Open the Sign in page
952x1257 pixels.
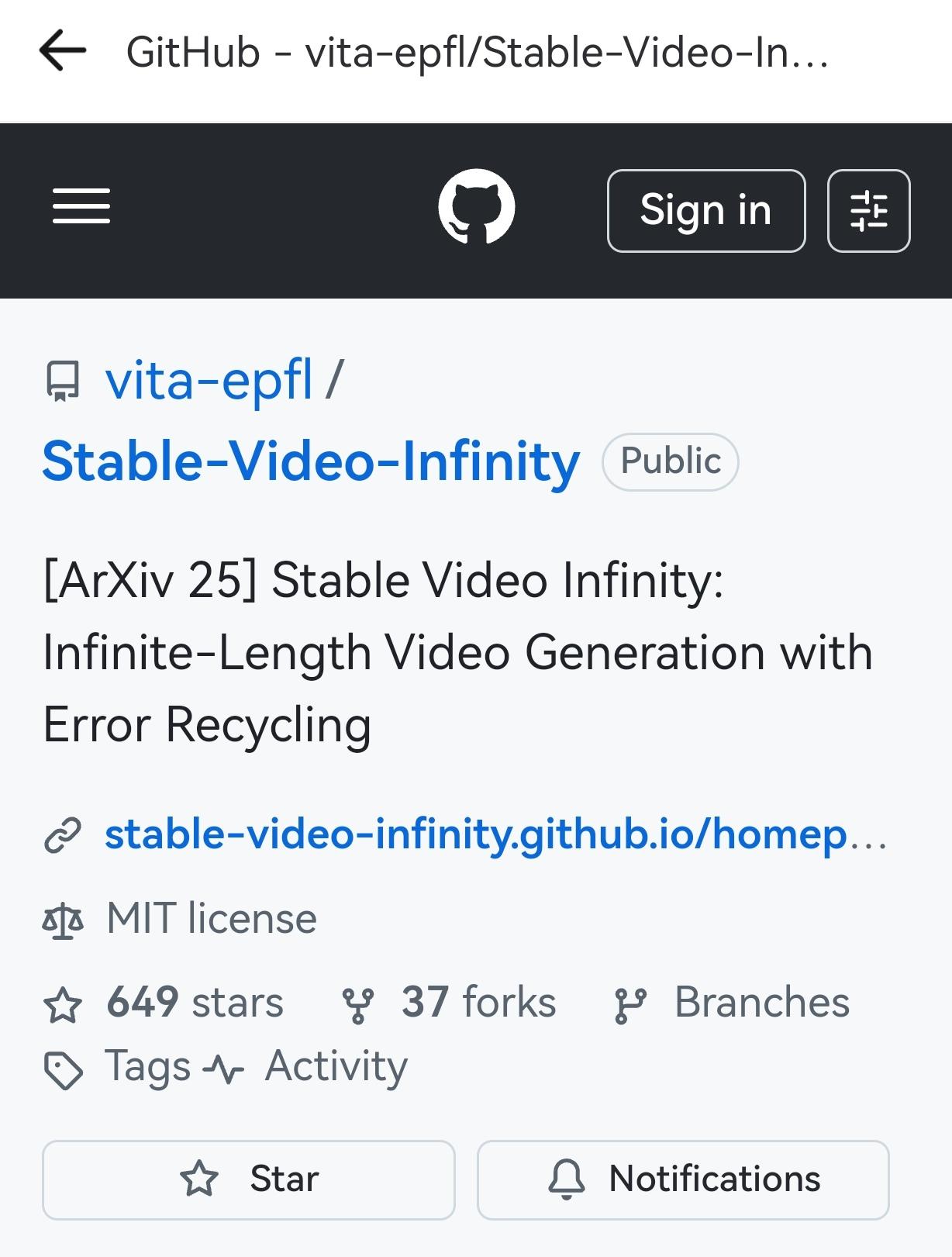pyautogui.click(x=705, y=209)
